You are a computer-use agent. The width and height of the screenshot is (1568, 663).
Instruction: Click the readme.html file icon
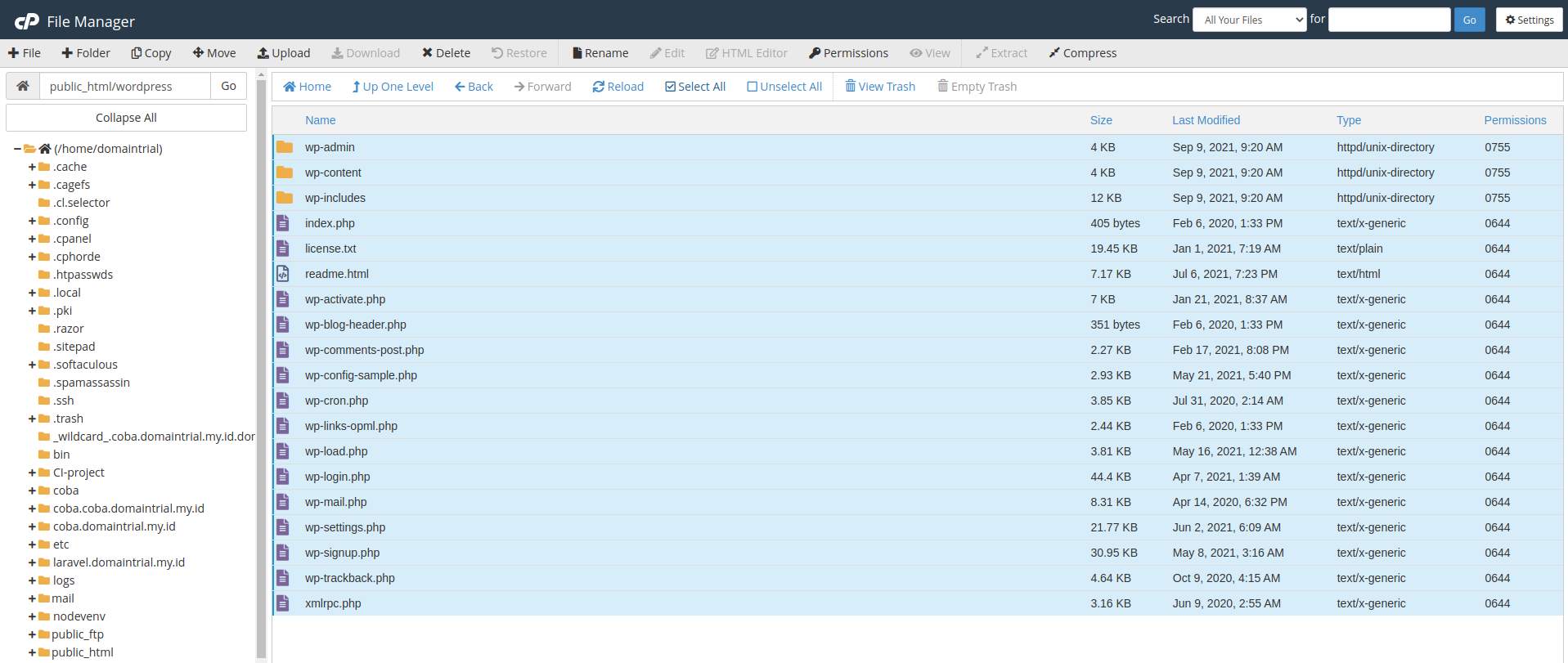pos(283,274)
